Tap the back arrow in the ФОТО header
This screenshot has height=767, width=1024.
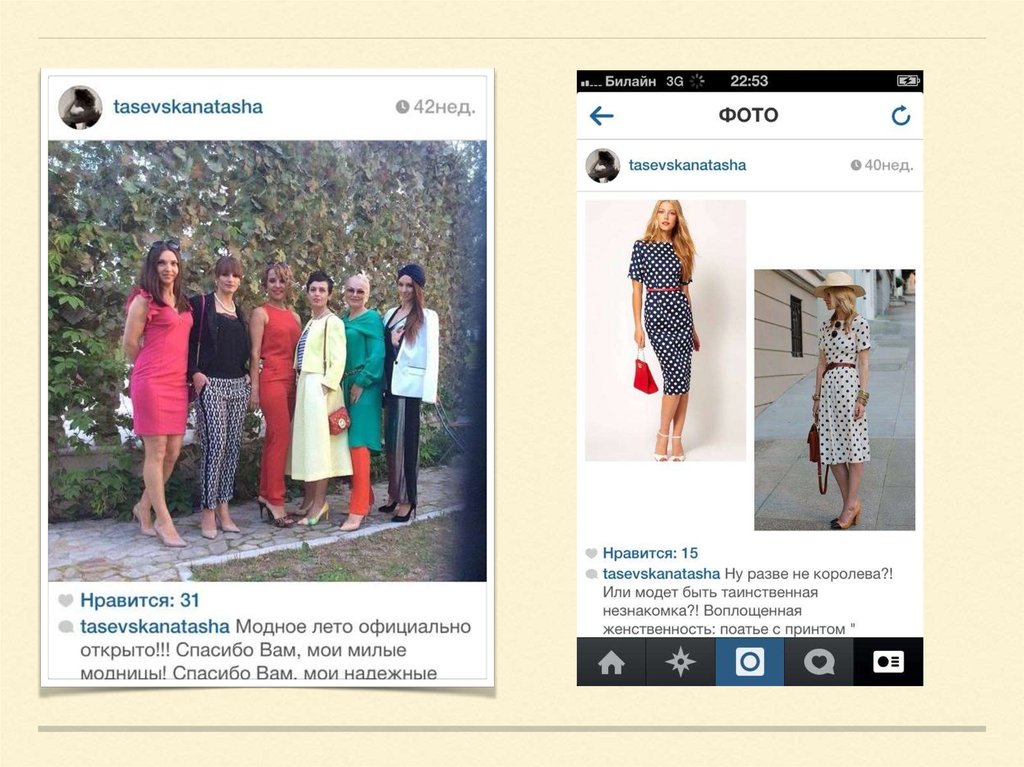pos(601,116)
